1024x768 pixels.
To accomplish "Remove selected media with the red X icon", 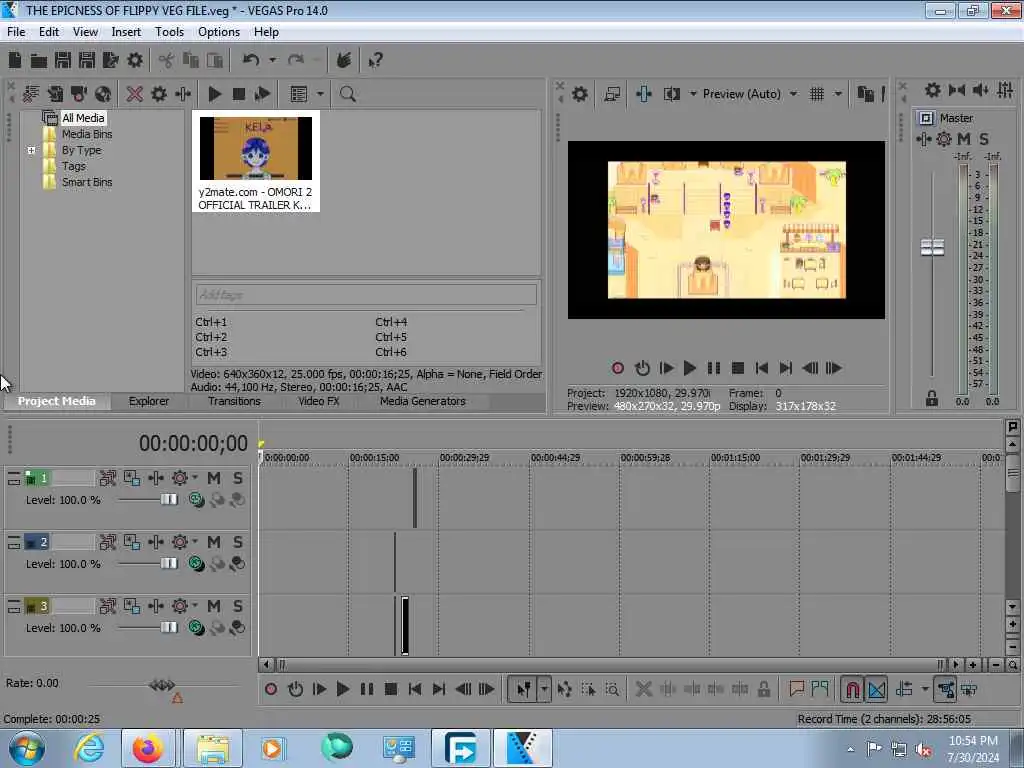I will tap(135, 94).
